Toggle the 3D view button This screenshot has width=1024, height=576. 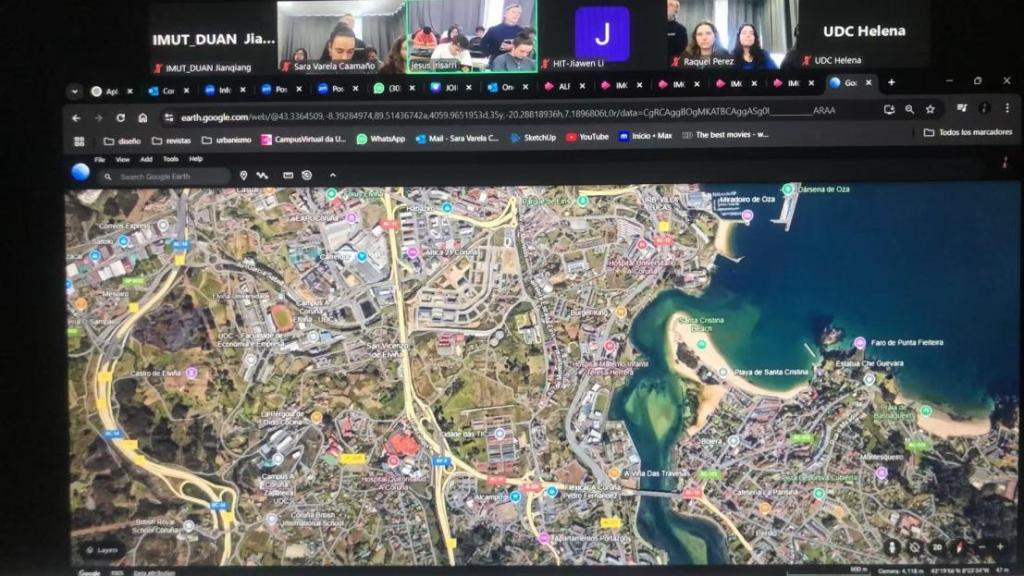pos(936,547)
